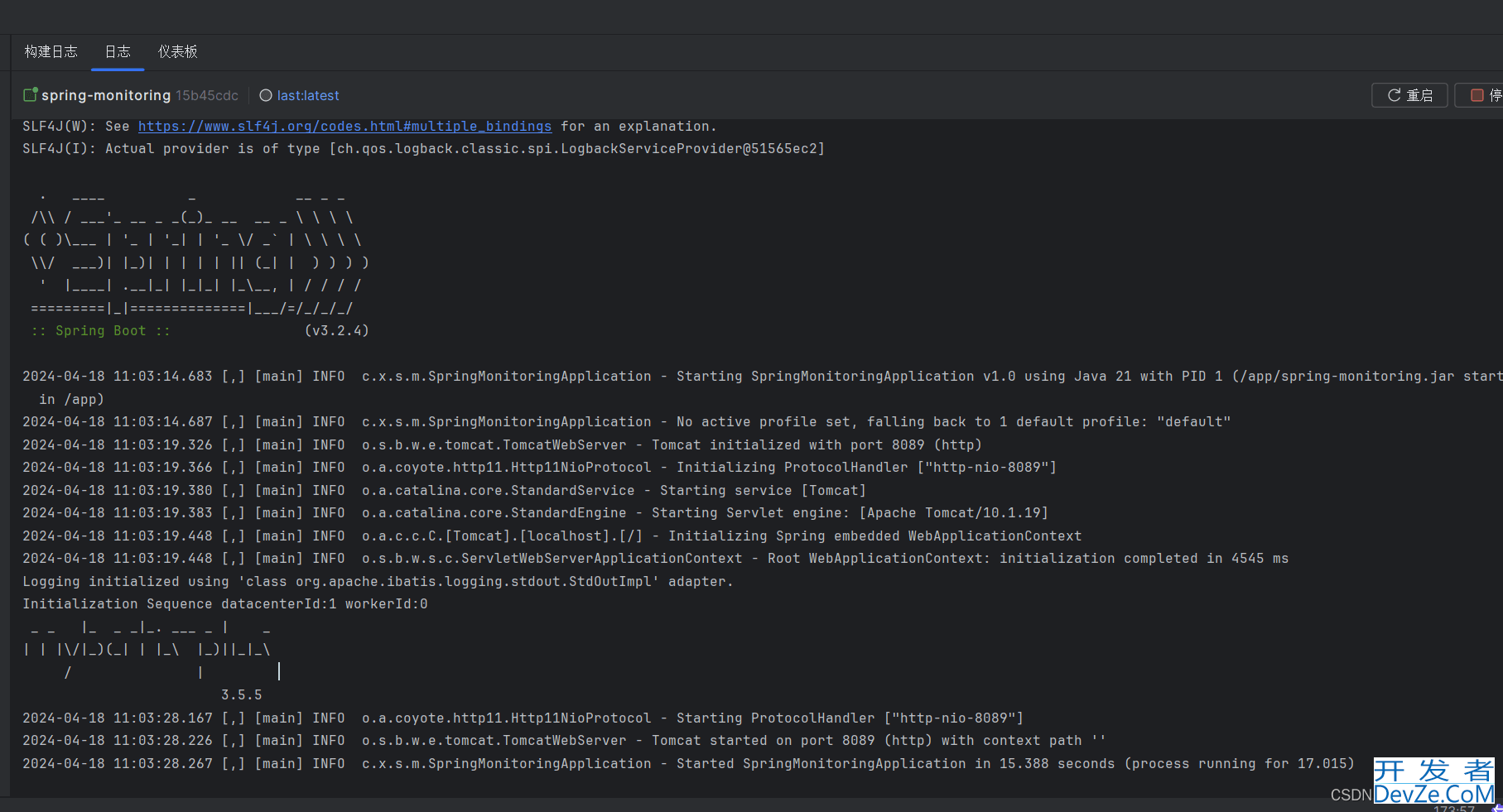This screenshot has height=812, width=1503.
Task: Click log line 'Starting Servlet engine: [Apache Tomcat/10.1.19]'
Action: (x=535, y=512)
